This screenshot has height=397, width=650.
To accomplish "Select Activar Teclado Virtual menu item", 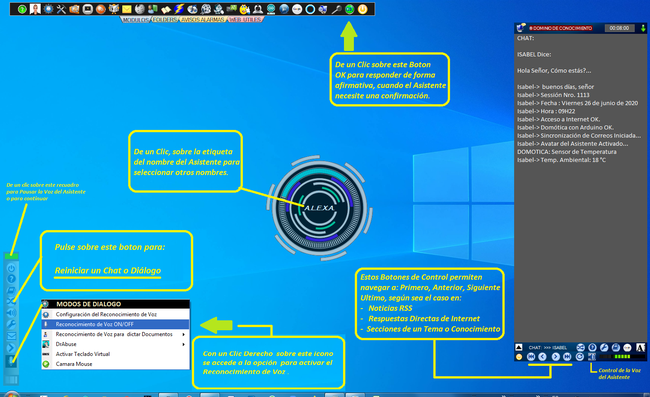I will 115,354.
